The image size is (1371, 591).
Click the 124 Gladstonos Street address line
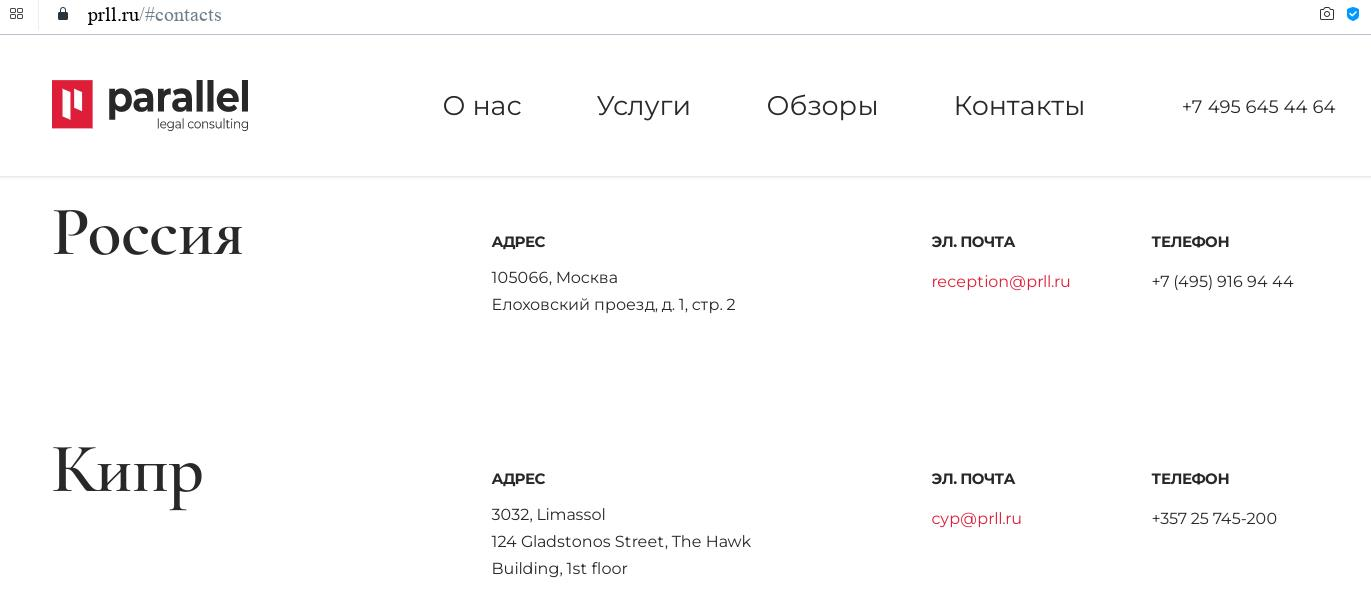[621, 542]
